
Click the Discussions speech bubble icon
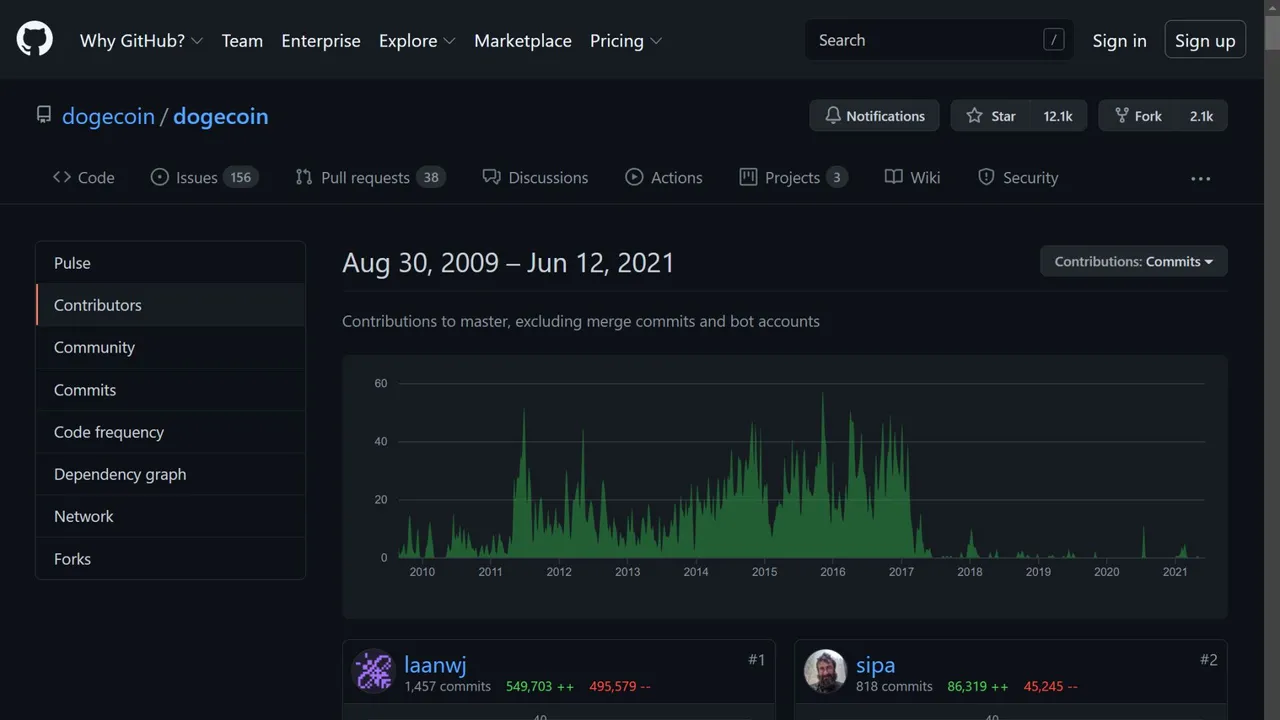pyautogui.click(x=491, y=177)
